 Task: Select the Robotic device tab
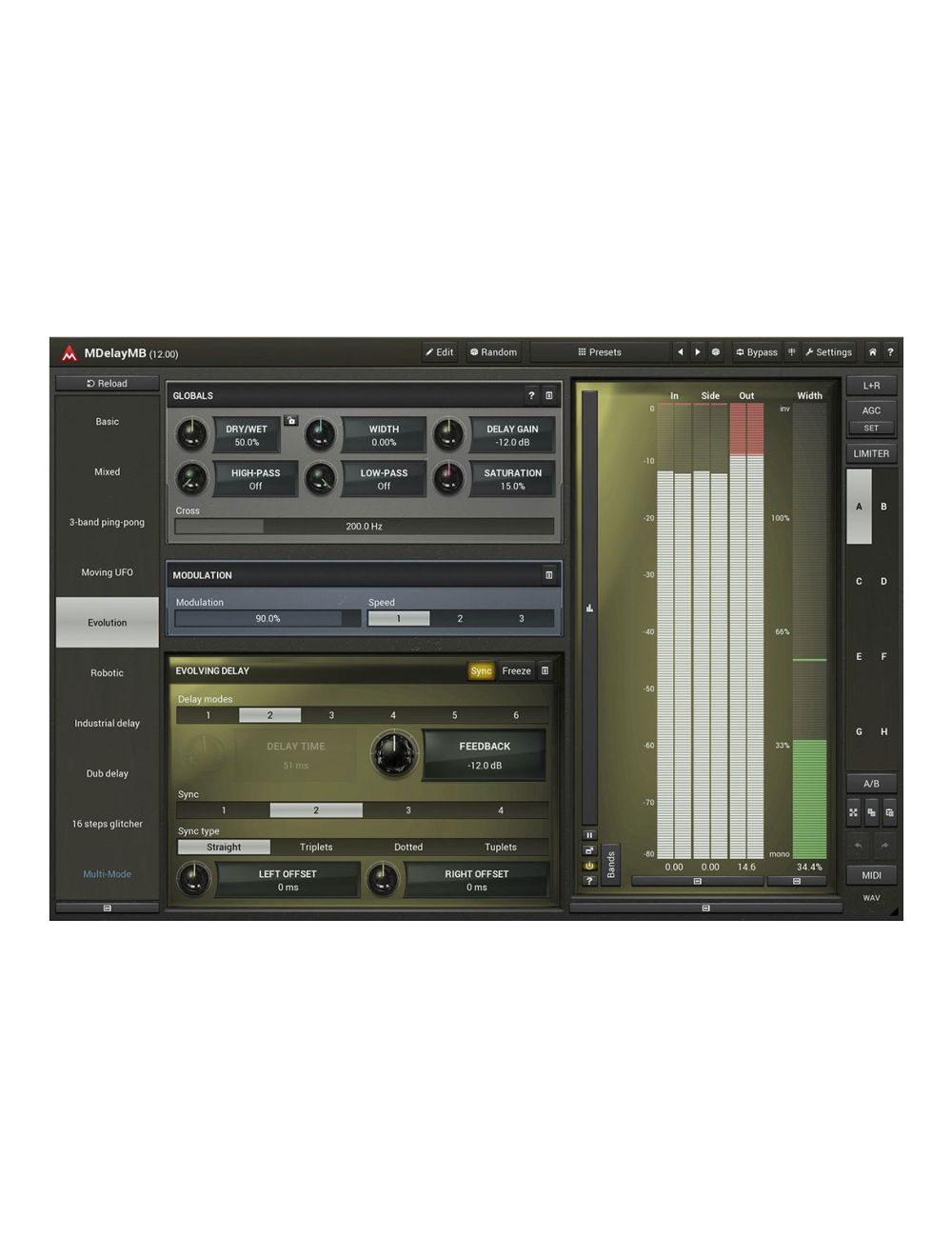click(x=107, y=673)
